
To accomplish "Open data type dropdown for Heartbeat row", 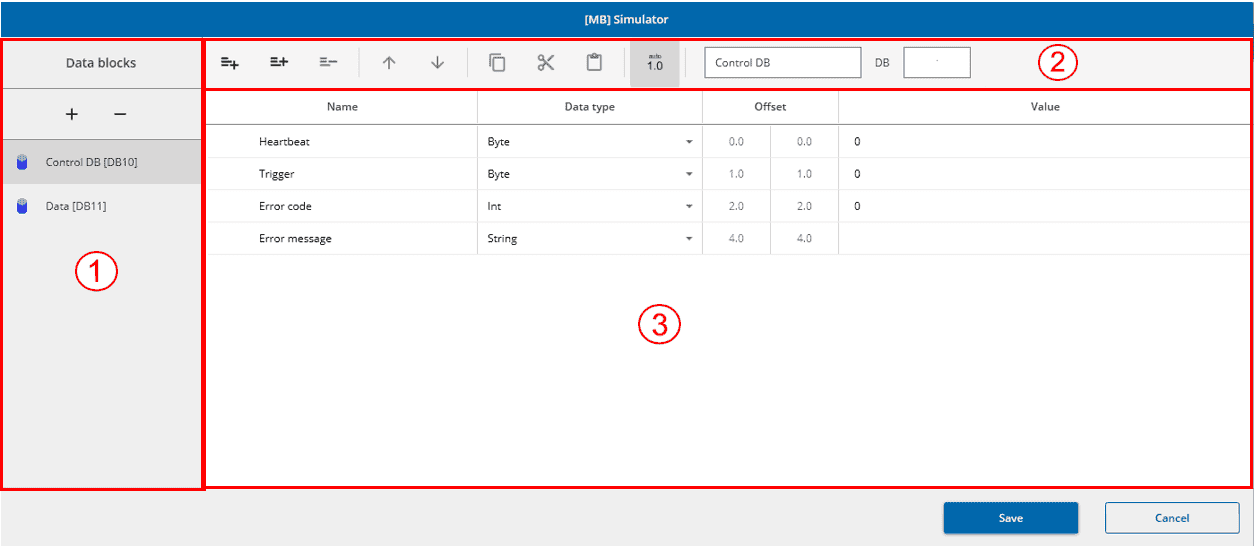I will [689, 142].
